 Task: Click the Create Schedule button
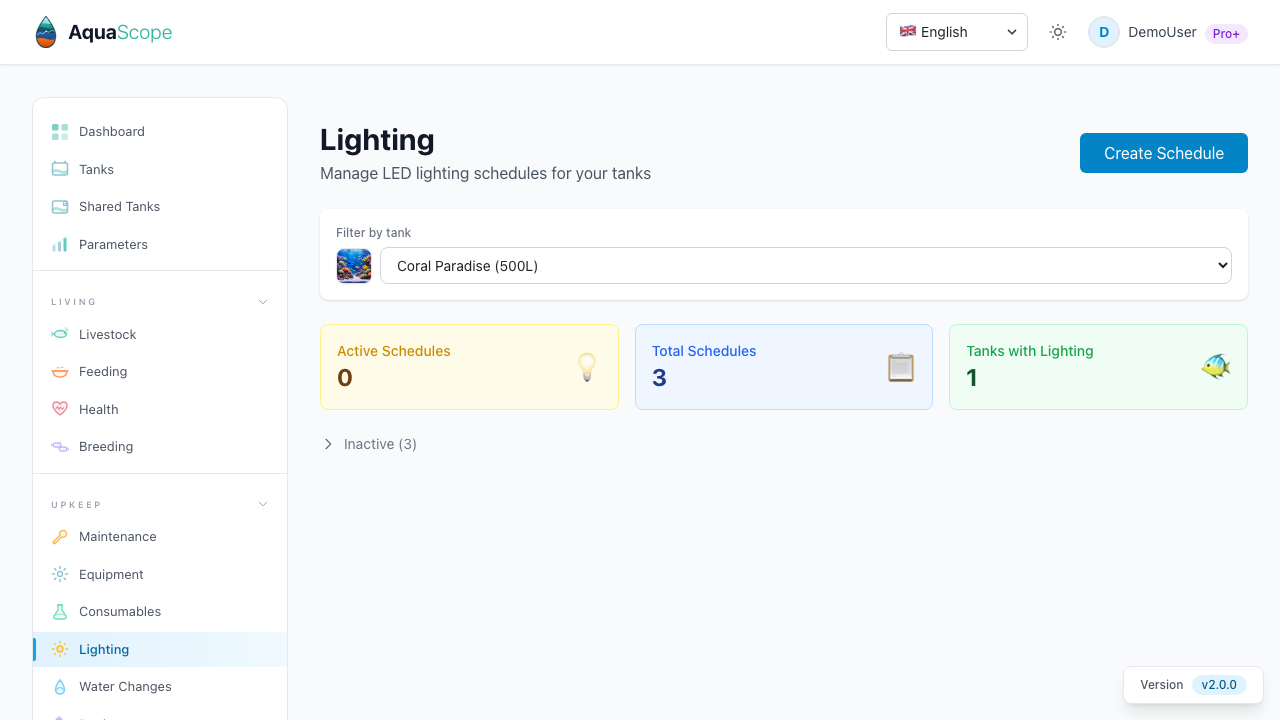(1163, 153)
